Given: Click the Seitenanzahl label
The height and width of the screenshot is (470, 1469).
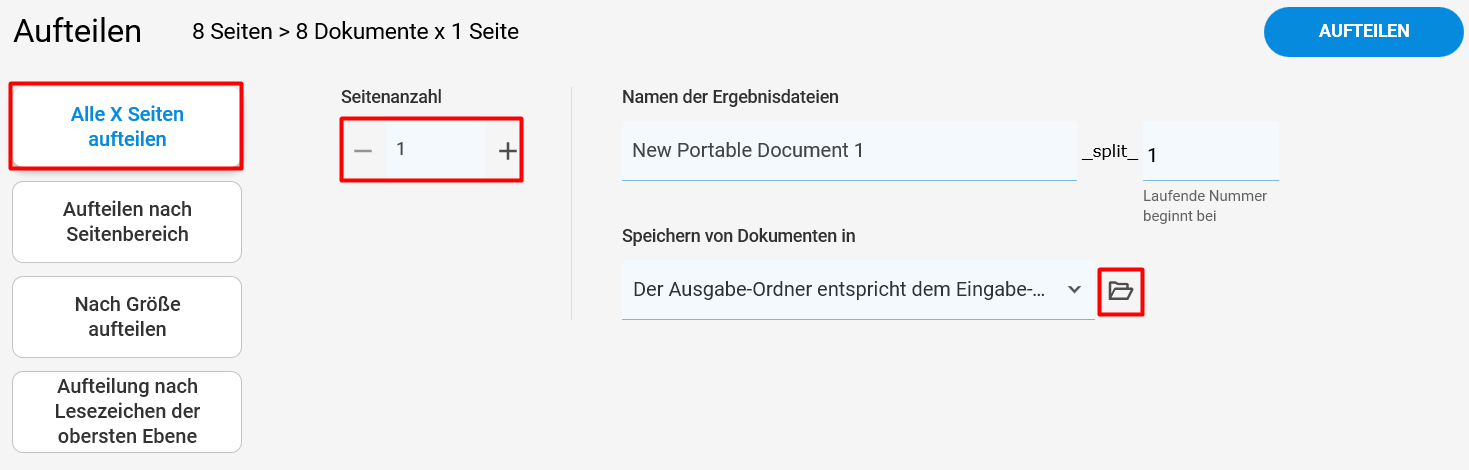Looking at the screenshot, I should tap(391, 97).
